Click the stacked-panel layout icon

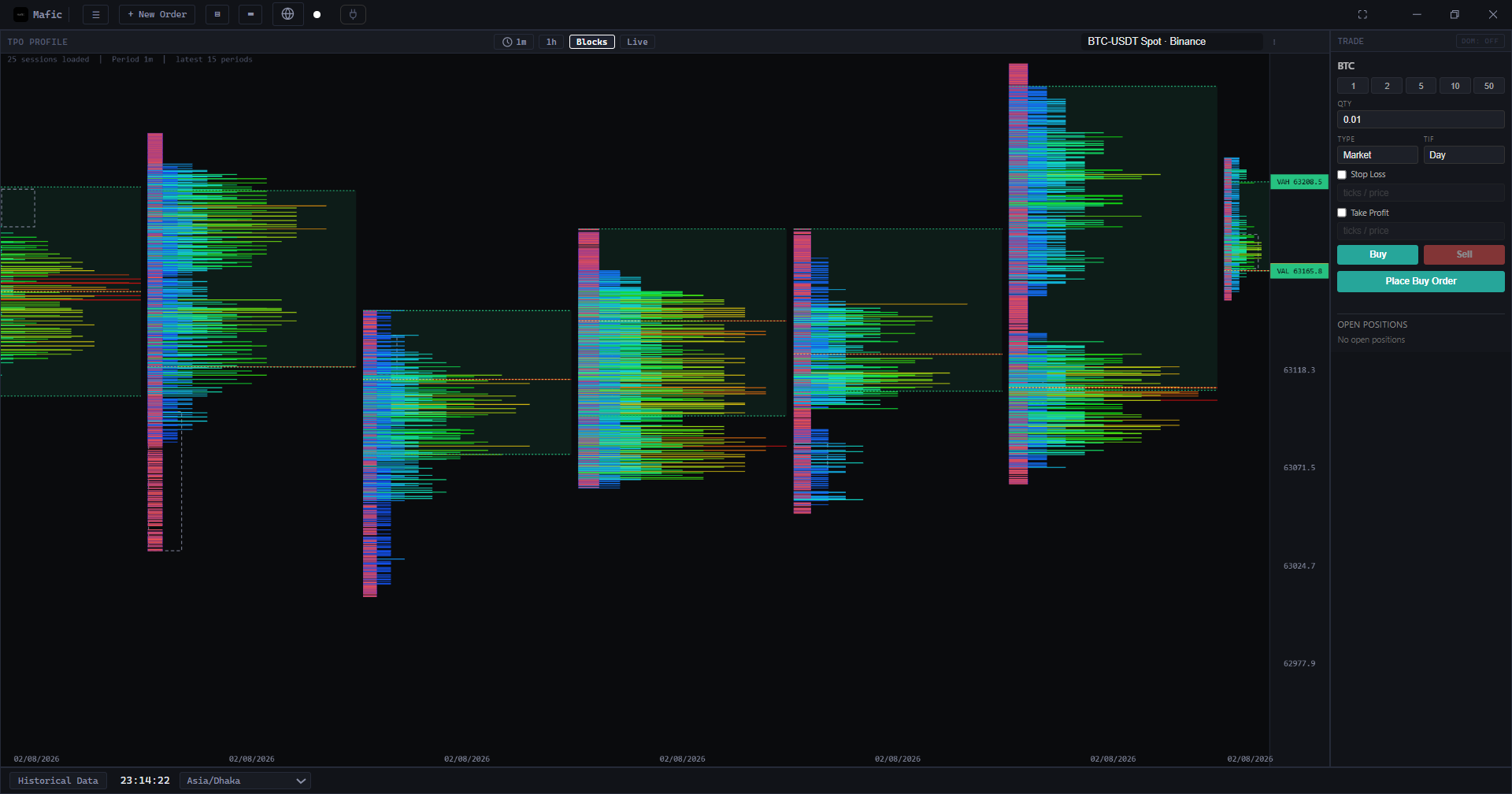[217, 14]
